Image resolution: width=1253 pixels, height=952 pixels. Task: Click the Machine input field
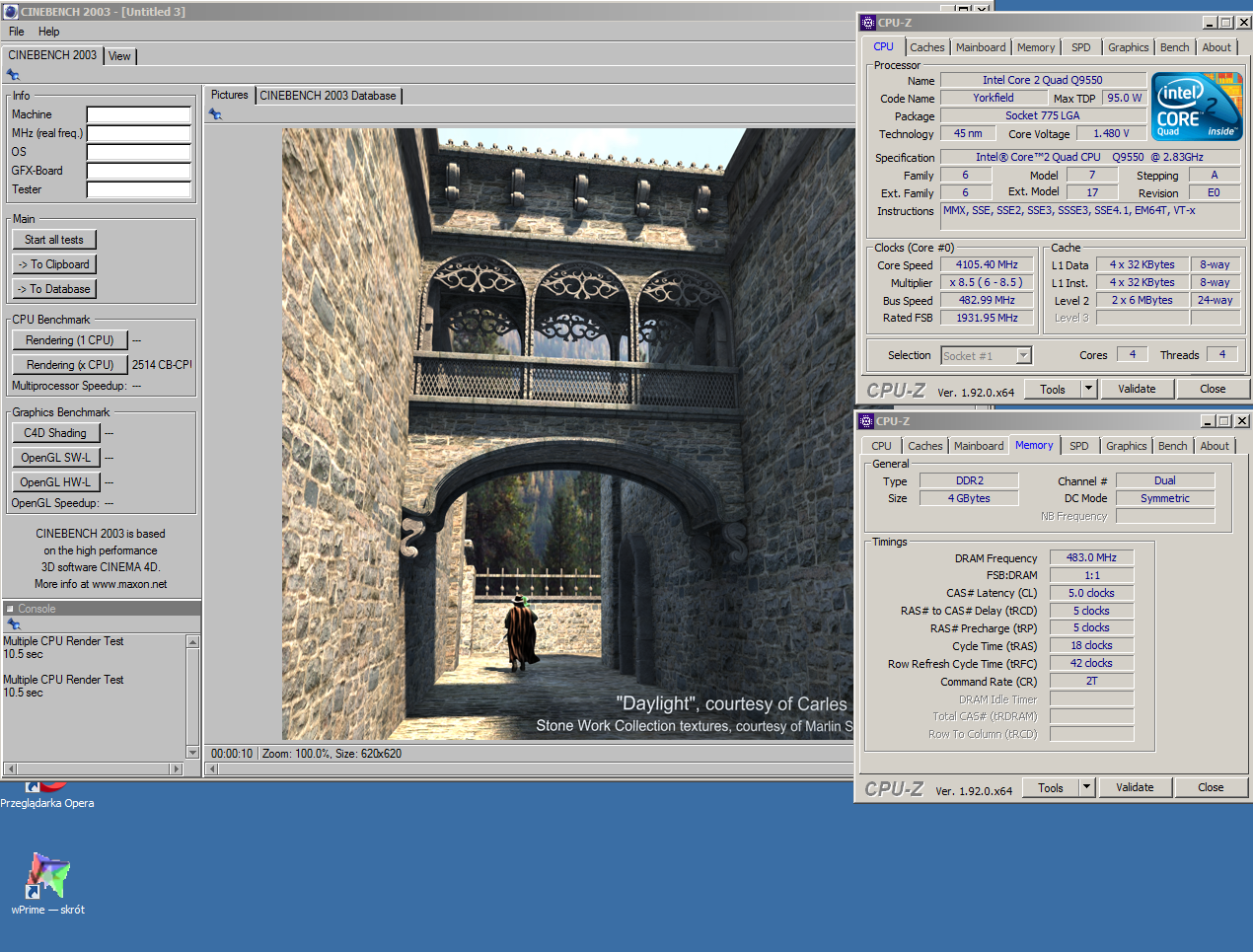point(139,114)
